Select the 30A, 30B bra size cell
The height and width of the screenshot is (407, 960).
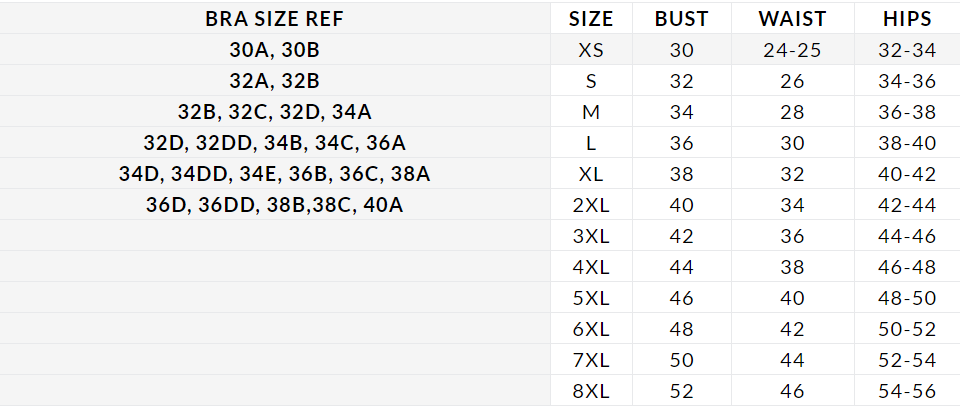[275, 49]
